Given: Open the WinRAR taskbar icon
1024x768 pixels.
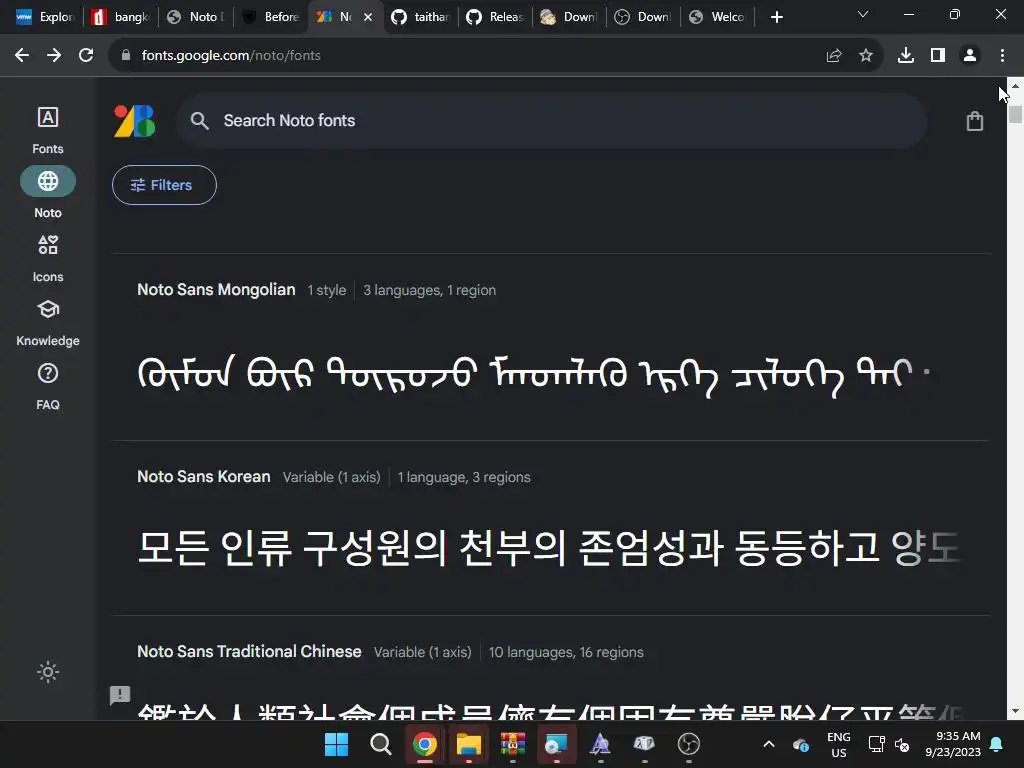Looking at the screenshot, I should (513, 744).
